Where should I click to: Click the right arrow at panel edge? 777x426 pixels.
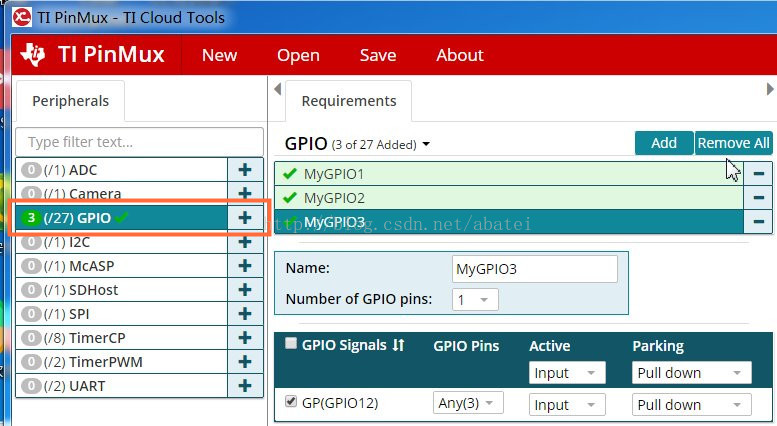click(770, 89)
